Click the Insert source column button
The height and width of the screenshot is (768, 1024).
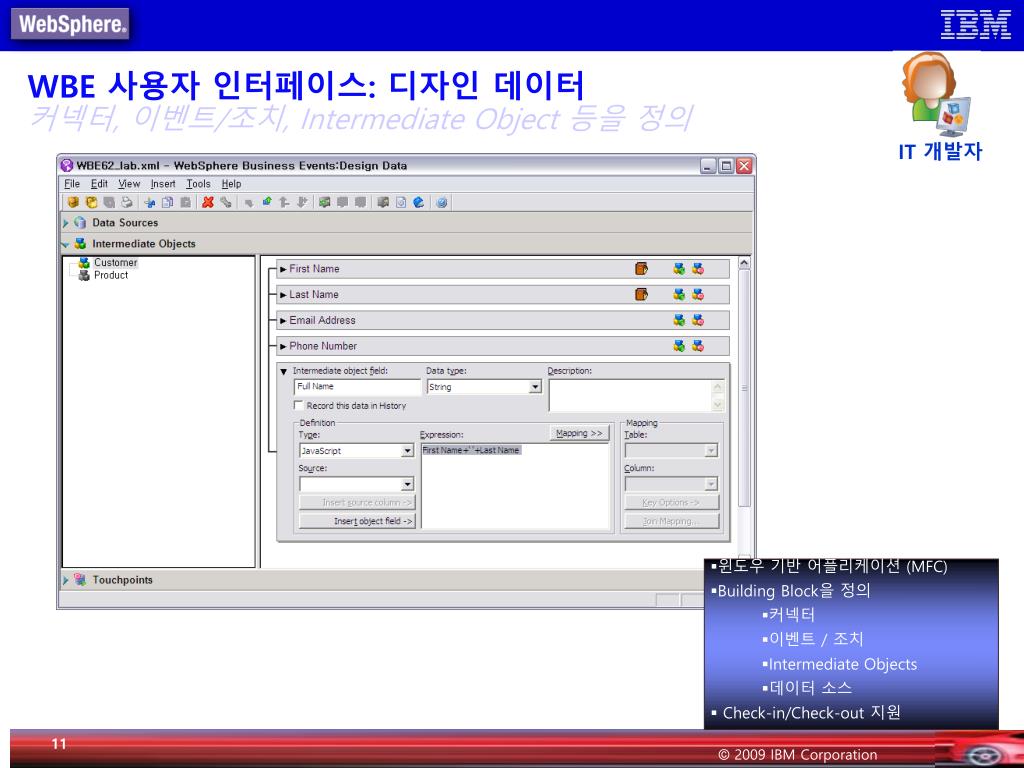[357, 502]
